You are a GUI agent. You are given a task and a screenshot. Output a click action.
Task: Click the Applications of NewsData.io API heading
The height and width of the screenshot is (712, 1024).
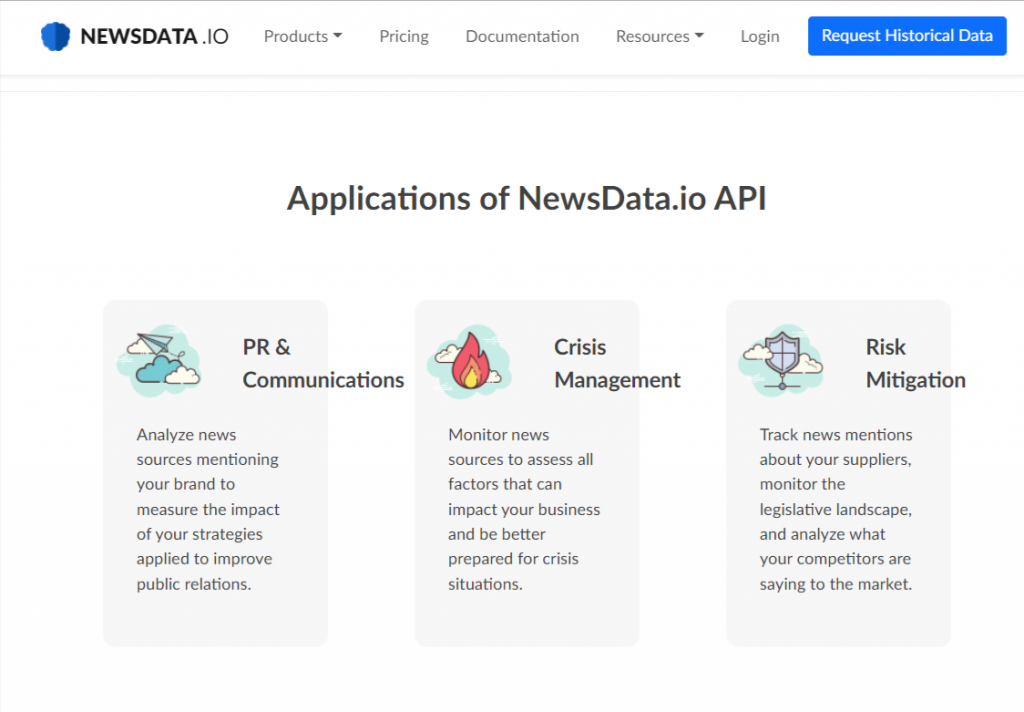click(x=526, y=199)
